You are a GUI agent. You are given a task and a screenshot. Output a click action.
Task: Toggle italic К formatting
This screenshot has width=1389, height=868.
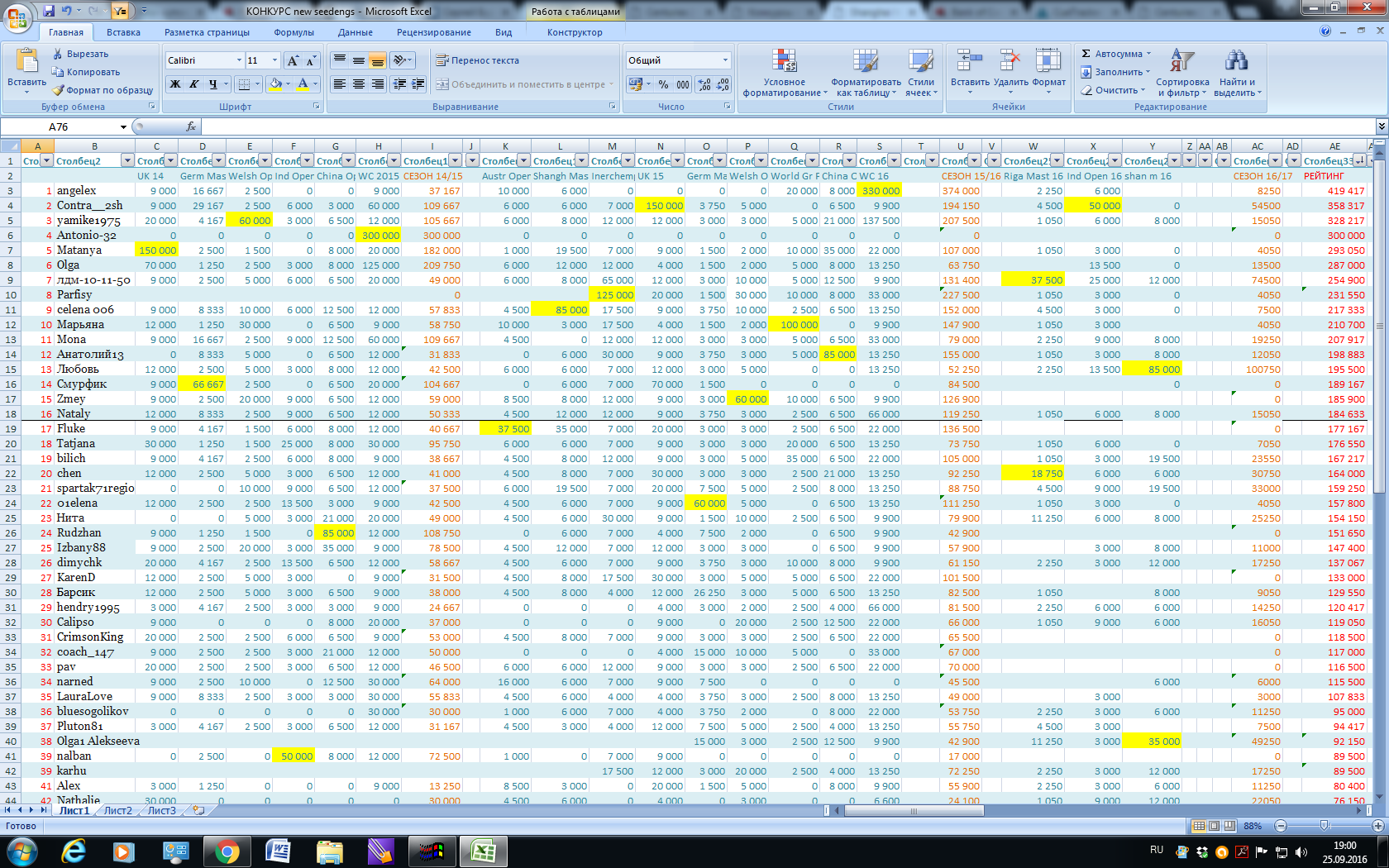(194, 84)
